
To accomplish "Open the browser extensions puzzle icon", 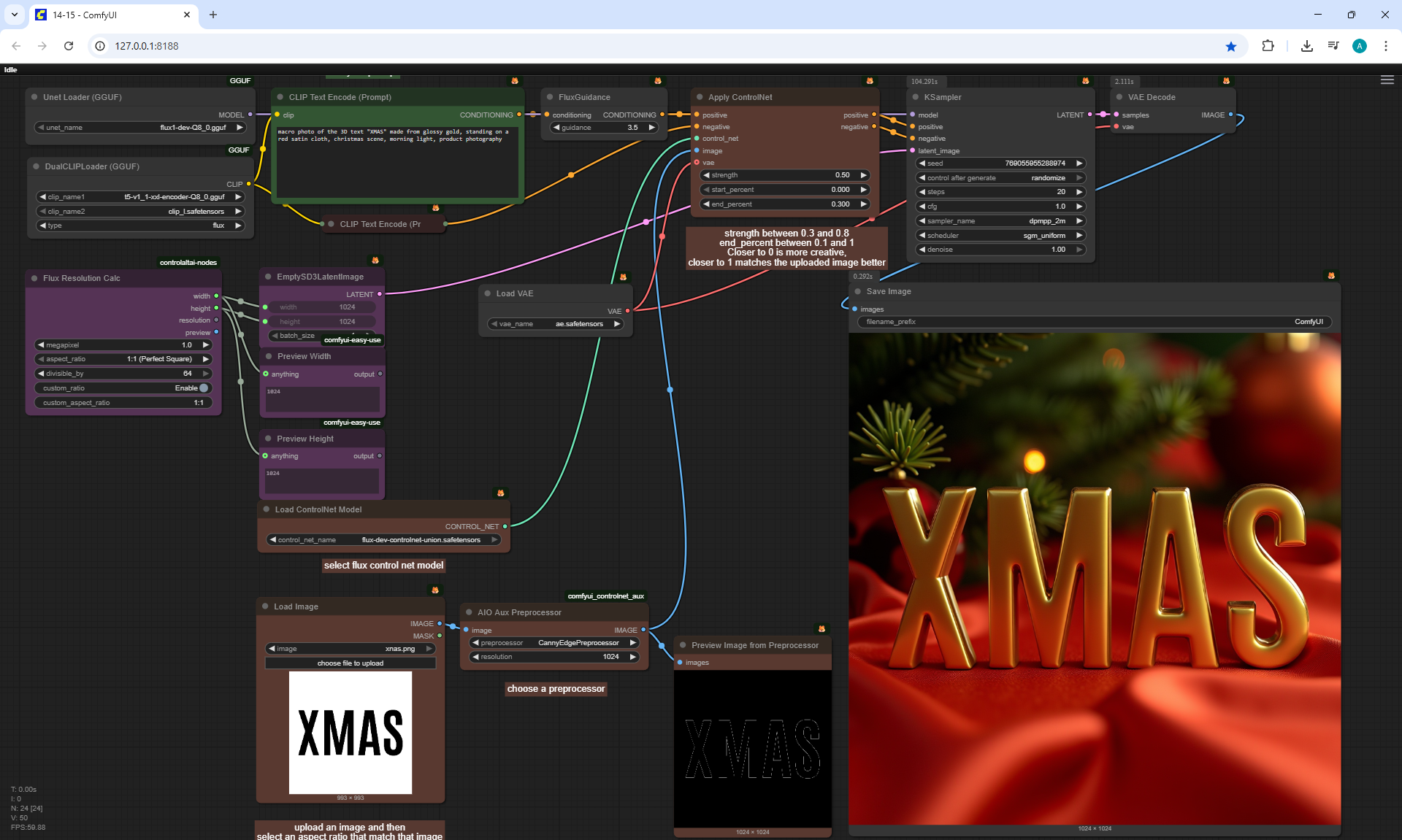I will (x=1268, y=46).
